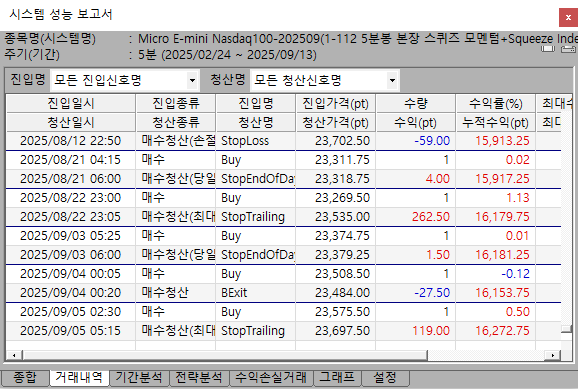The image size is (578, 389).
Task: Click the small icon left of the printer
Action: (x=548, y=49)
